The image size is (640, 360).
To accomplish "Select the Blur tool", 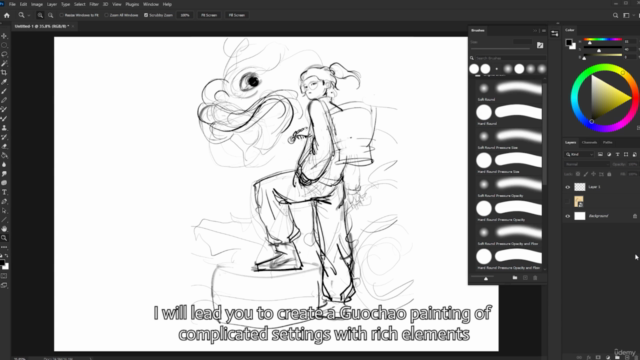I will 4,164.
